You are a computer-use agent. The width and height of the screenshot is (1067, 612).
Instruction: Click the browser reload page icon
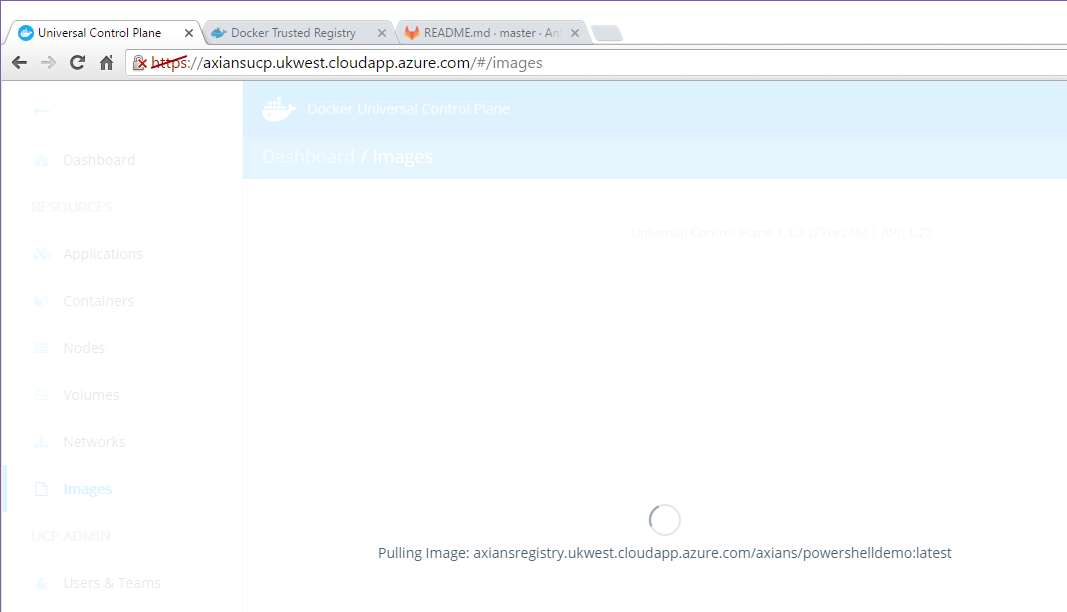tap(77, 63)
